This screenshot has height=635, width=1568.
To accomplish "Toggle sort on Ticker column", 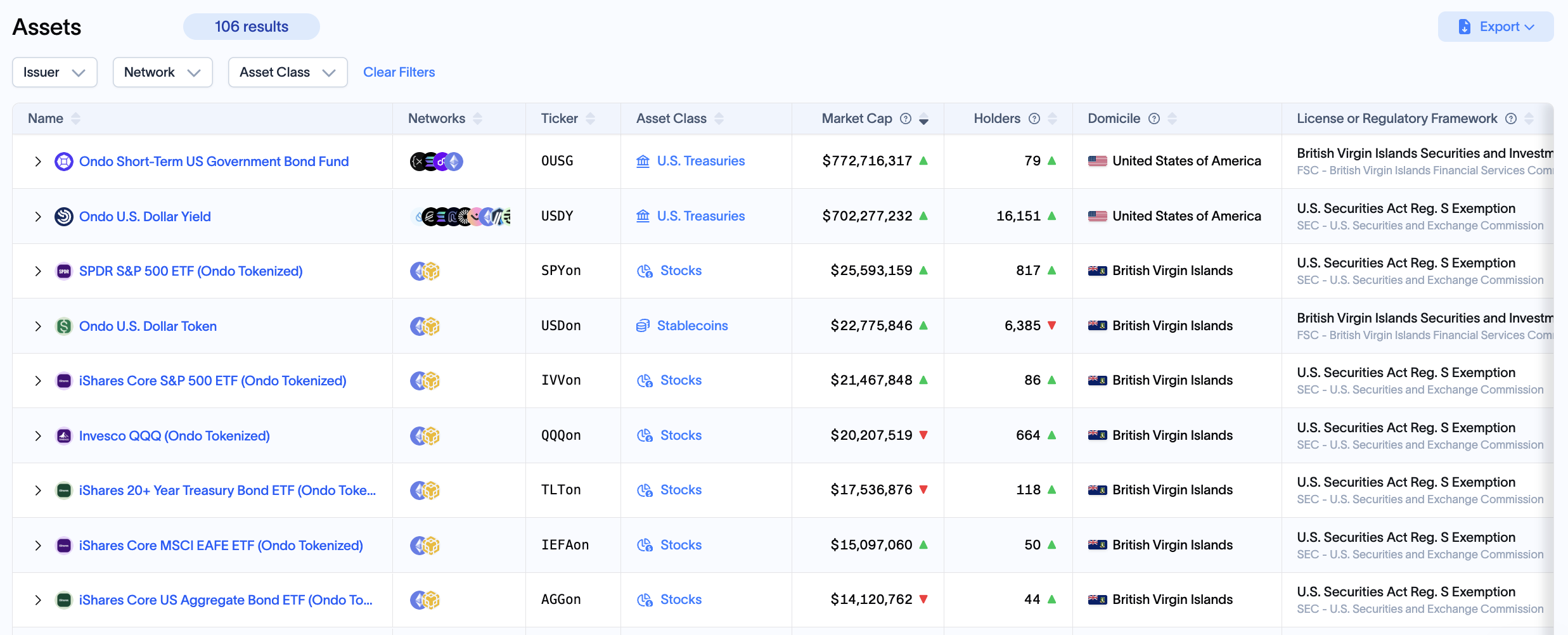I will pyautogui.click(x=590, y=119).
